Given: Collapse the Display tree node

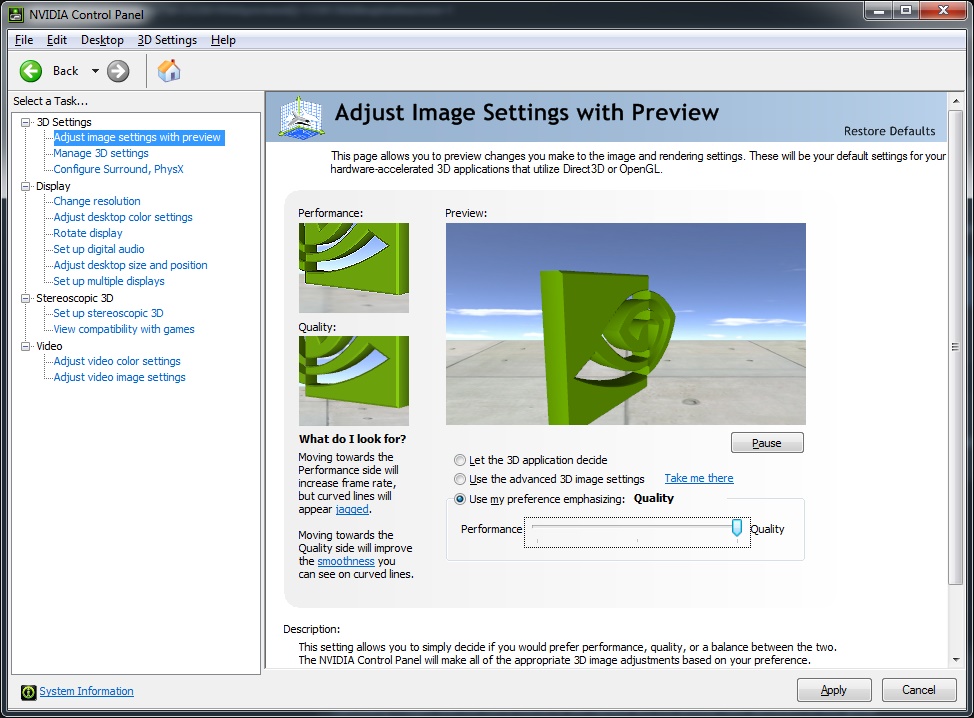Looking at the screenshot, I should pos(25,186).
